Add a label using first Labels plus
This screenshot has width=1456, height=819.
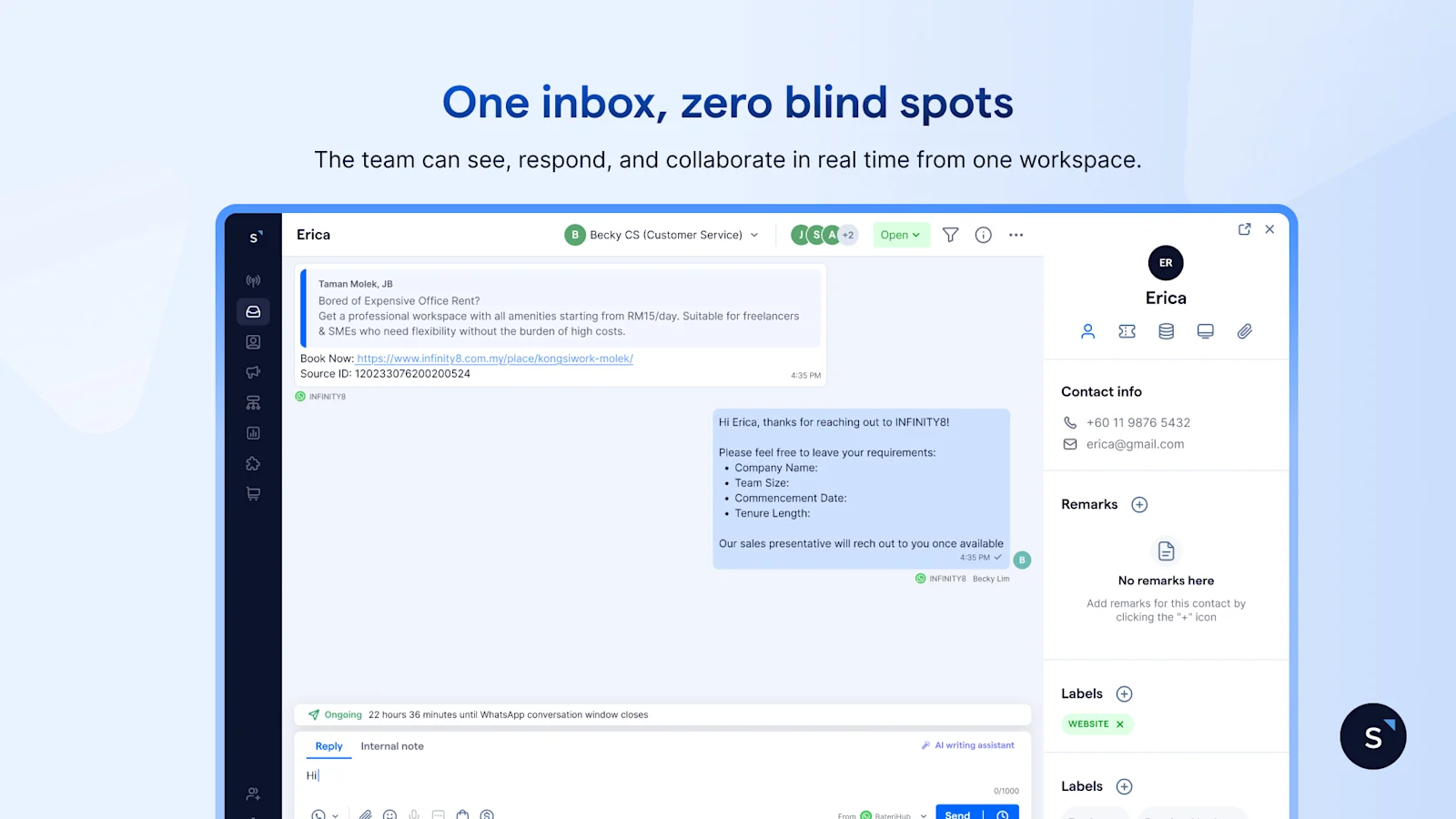(x=1124, y=693)
